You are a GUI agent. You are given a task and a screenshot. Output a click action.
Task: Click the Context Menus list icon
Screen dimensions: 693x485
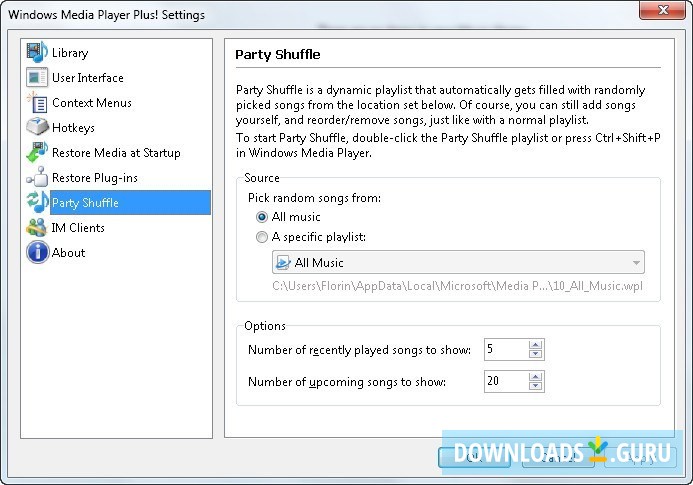point(37,103)
